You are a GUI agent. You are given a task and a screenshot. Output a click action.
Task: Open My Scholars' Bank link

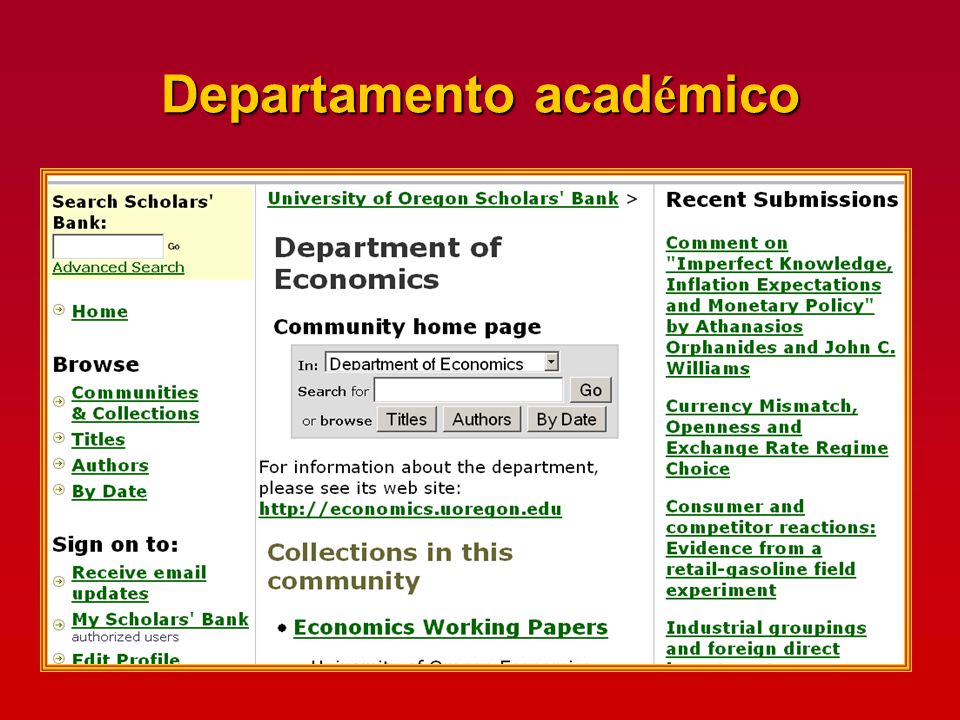point(160,619)
